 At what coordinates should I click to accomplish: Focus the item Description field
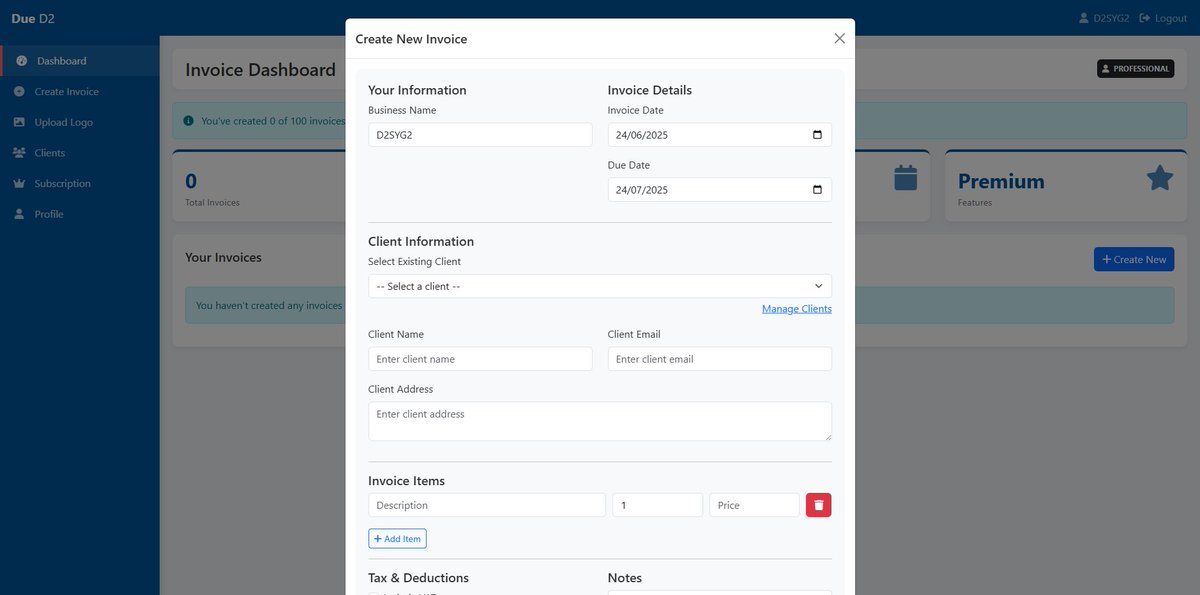point(487,505)
